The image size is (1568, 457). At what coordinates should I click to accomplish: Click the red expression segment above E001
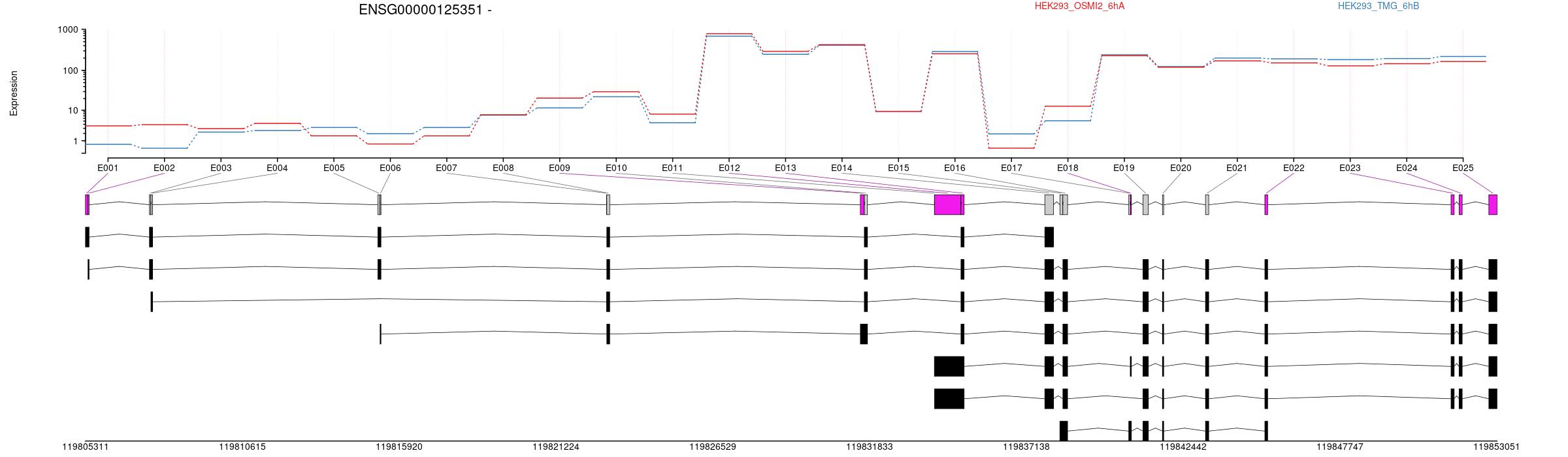pos(108,125)
